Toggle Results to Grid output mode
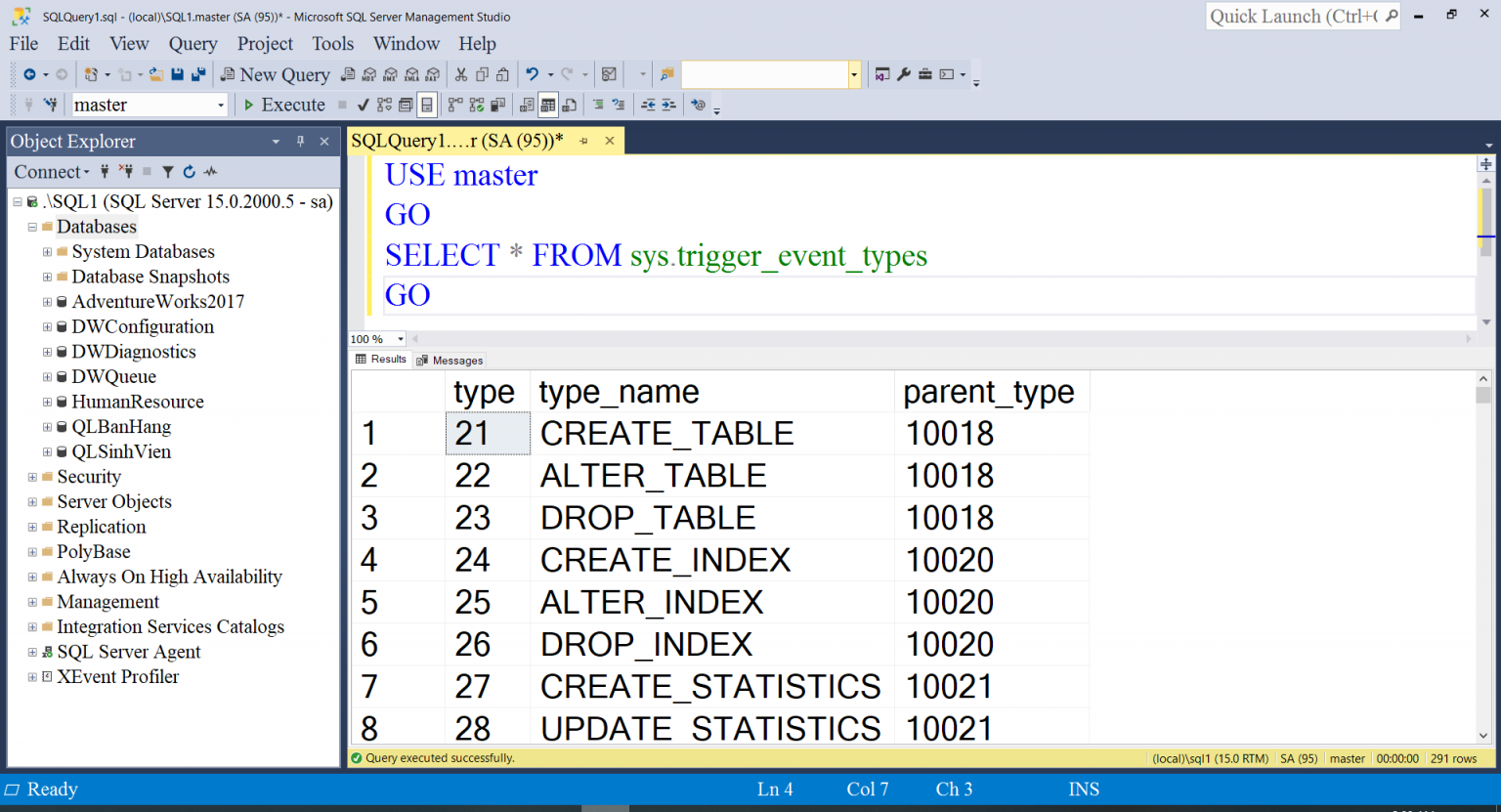The width and height of the screenshot is (1501, 812). (548, 105)
